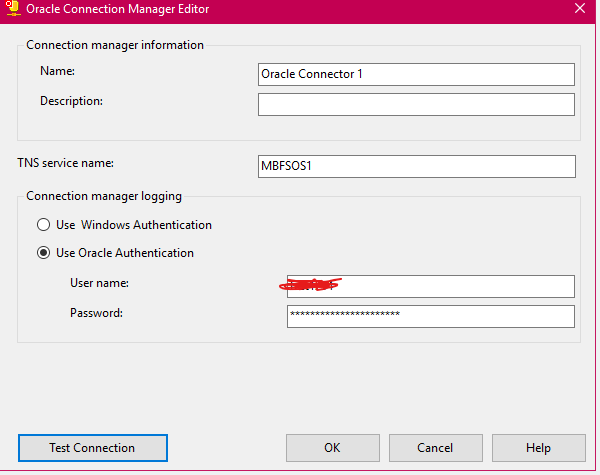
Task: Select Use Oracle Authentication radio button
Action: tap(44, 253)
